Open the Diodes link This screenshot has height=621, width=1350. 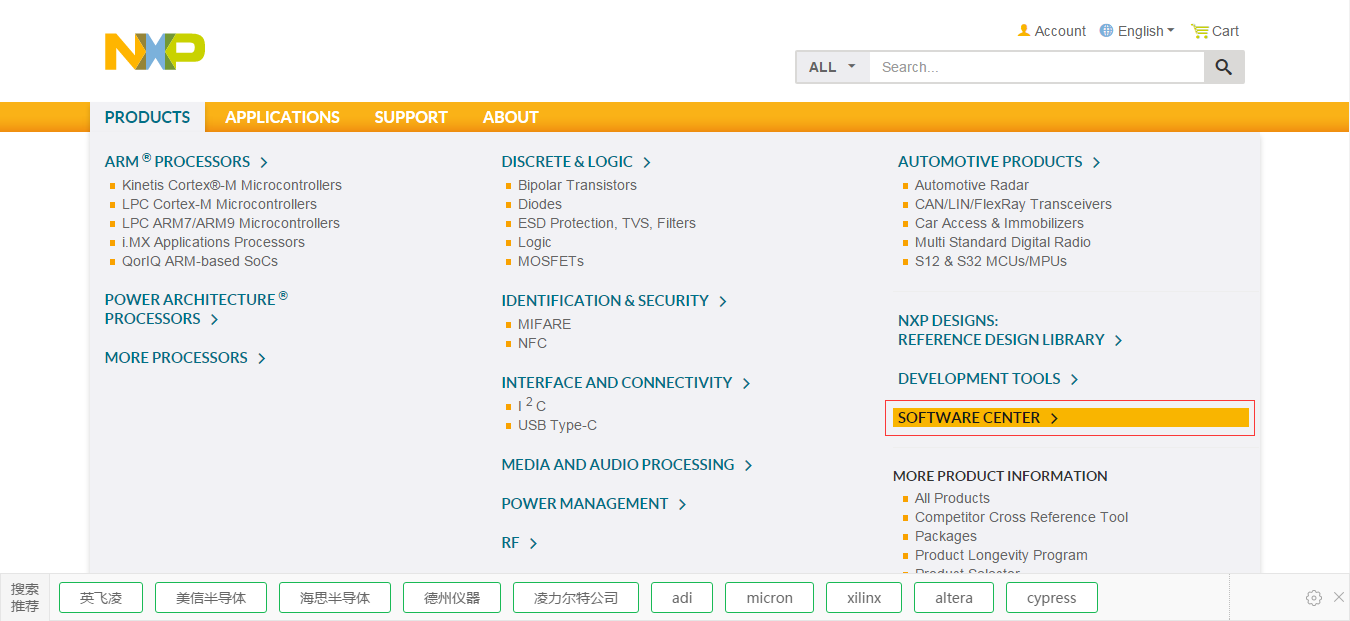(x=540, y=204)
